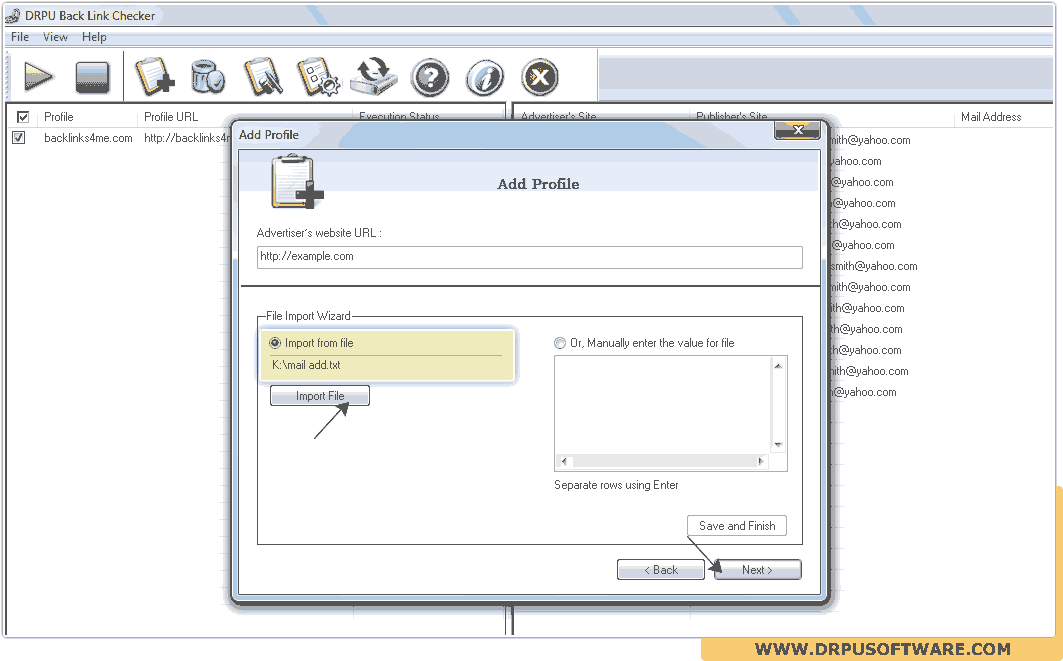1063x661 pixels.
Task: Click up arrow of manual entry vertical scrollbar
Action: click(x=778, y=366)
